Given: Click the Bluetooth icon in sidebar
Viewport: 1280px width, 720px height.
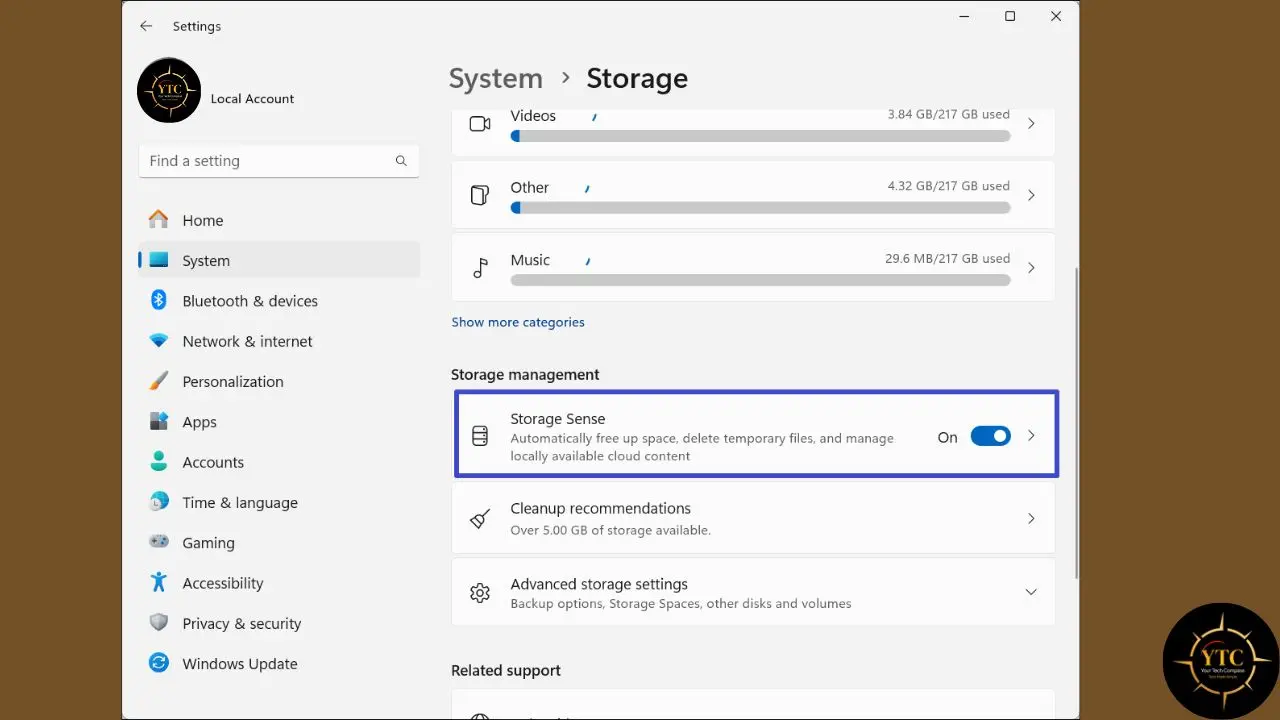Looking at the screenshot, I should coord(159,300).
